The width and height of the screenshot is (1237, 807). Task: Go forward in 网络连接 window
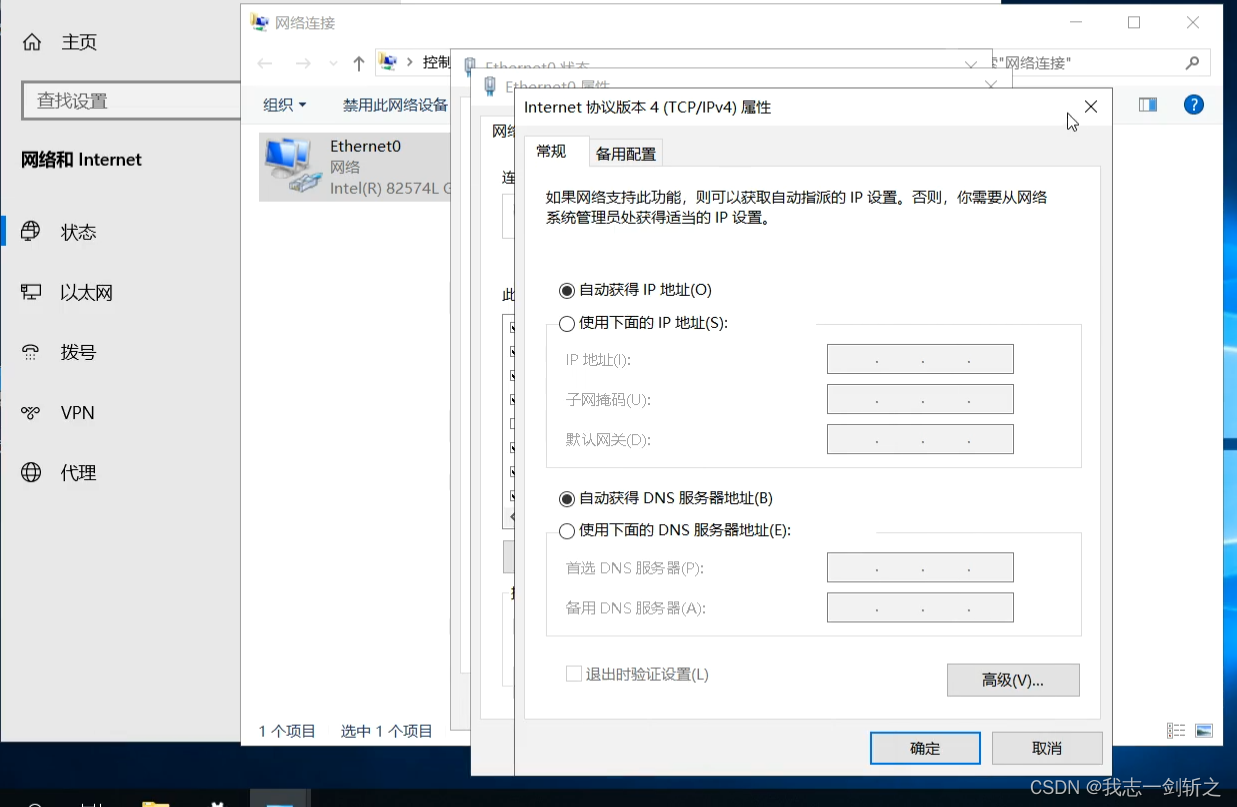point(303,63)
